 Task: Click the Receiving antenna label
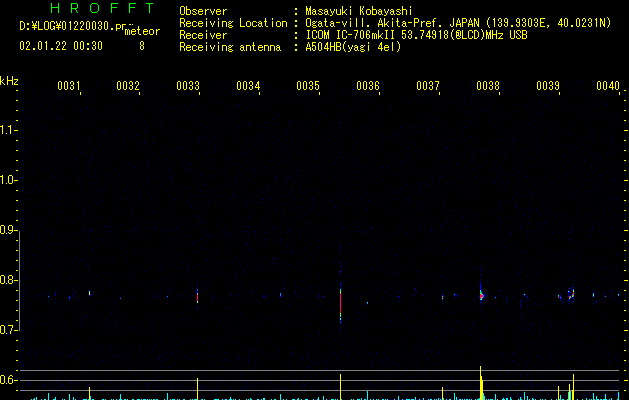coord(230,47)
